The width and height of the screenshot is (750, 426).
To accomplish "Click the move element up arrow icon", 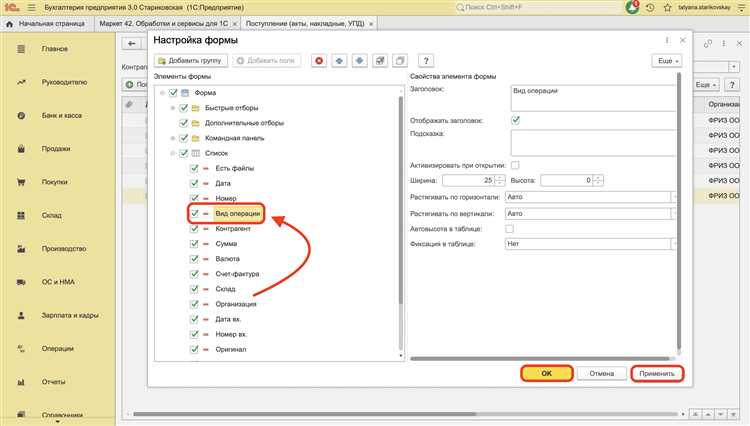I will 340,61.
